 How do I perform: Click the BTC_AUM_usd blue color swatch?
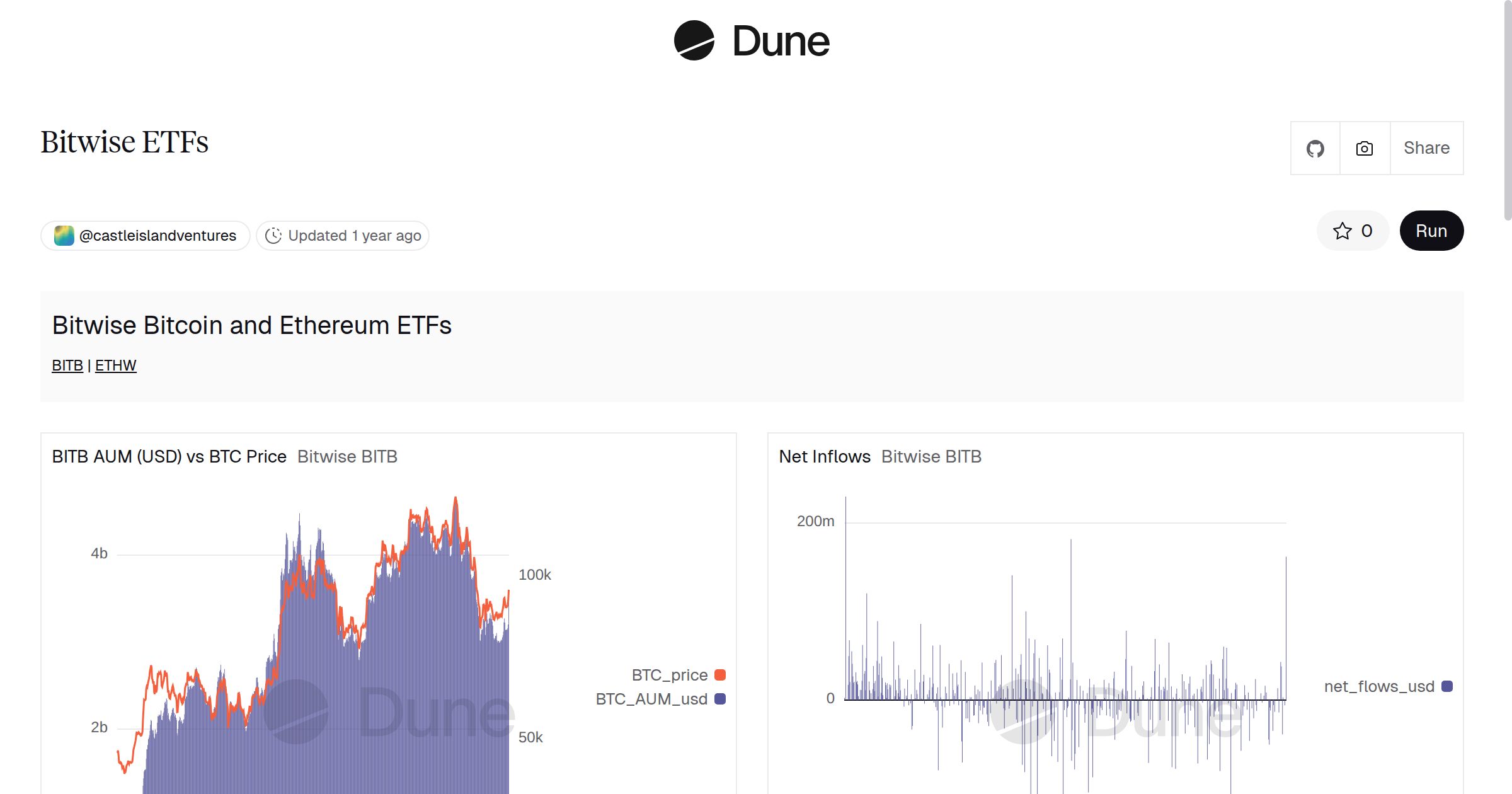pos(720,699)
